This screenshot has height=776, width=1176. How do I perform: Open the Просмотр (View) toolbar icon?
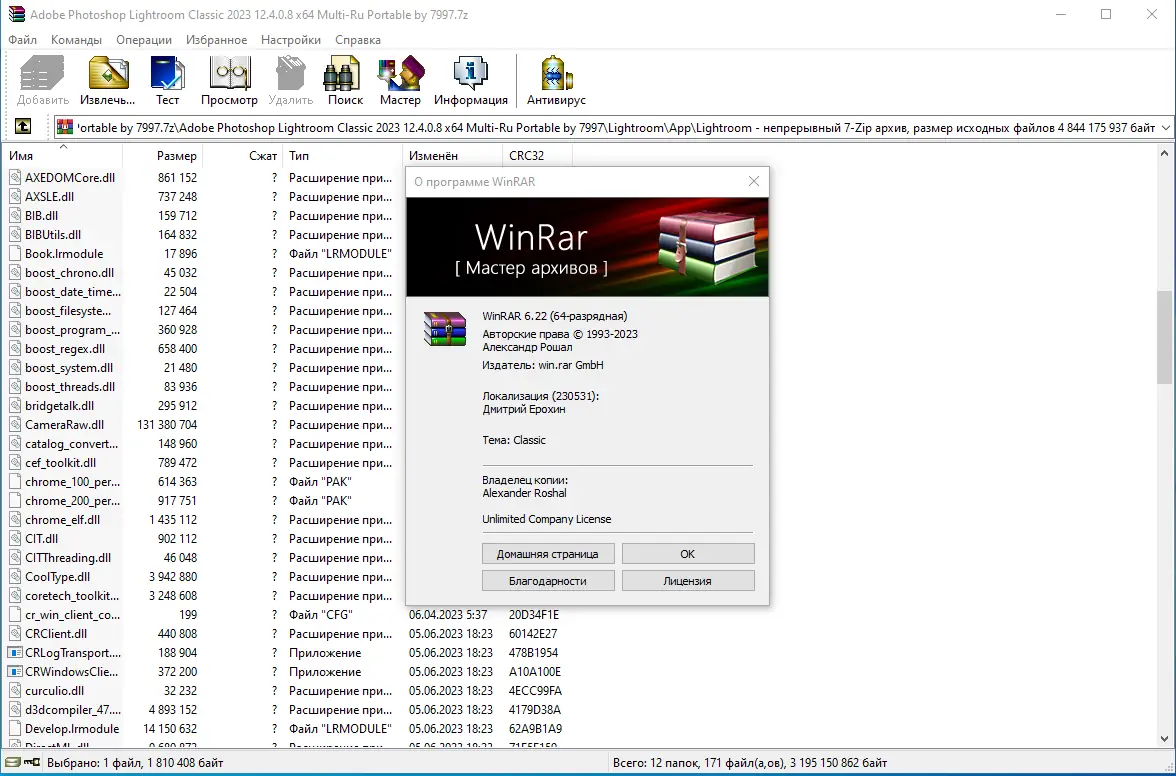pyautogui.click(x=230, y=73)
